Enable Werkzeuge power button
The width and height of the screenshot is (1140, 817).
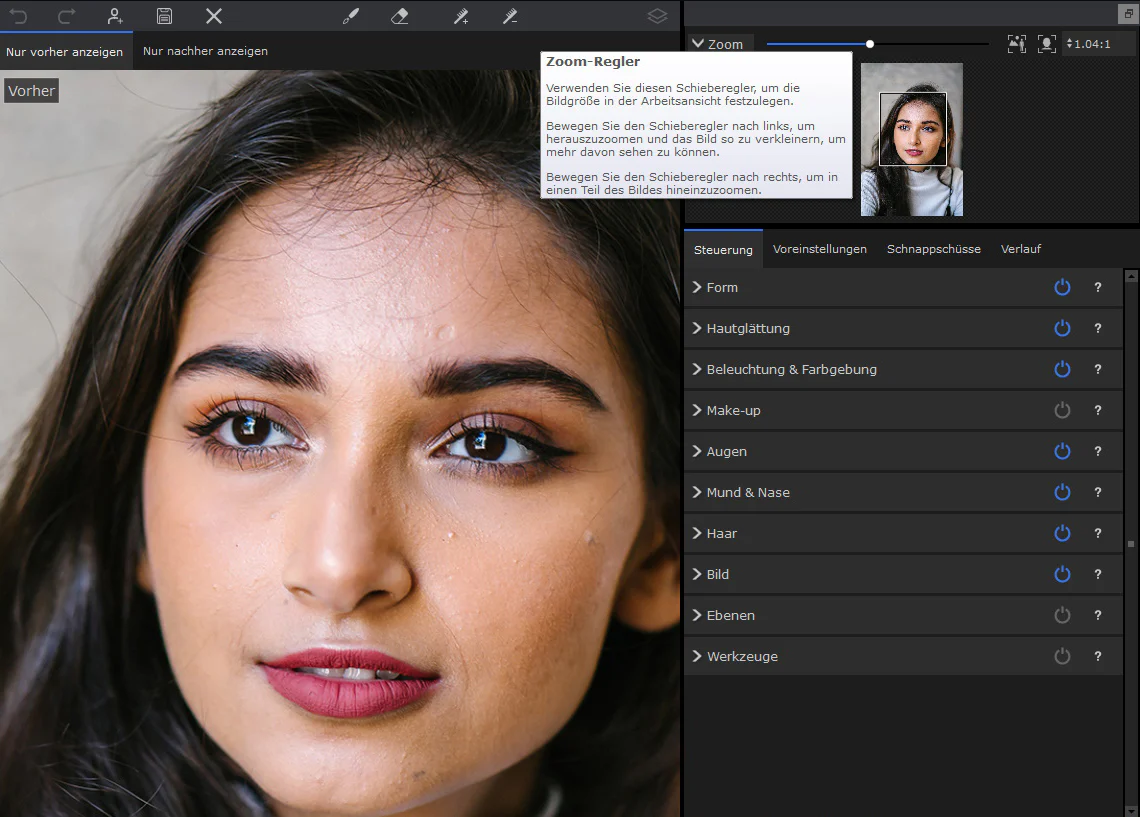pyautogui.click(x=1062, y=656)
